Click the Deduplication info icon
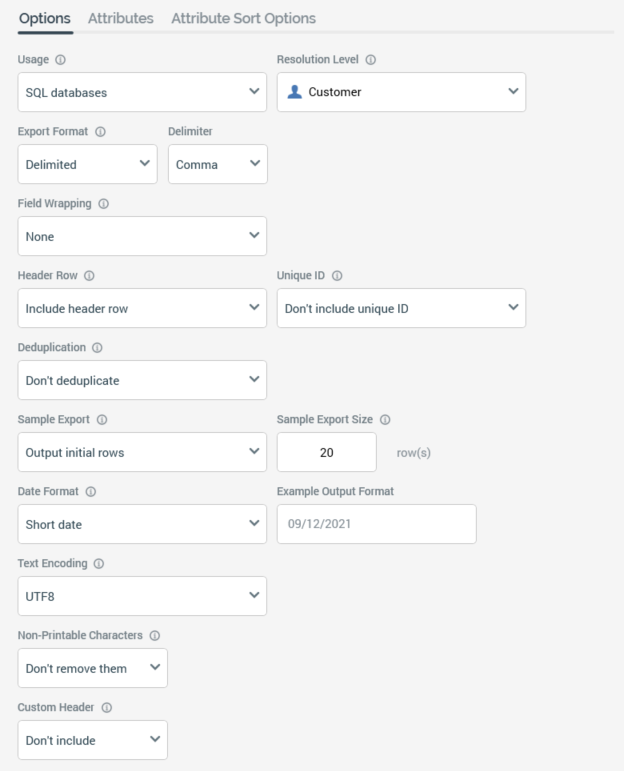Image resolution: width=624 pixels, height=771 pixels. coord(97,348)
